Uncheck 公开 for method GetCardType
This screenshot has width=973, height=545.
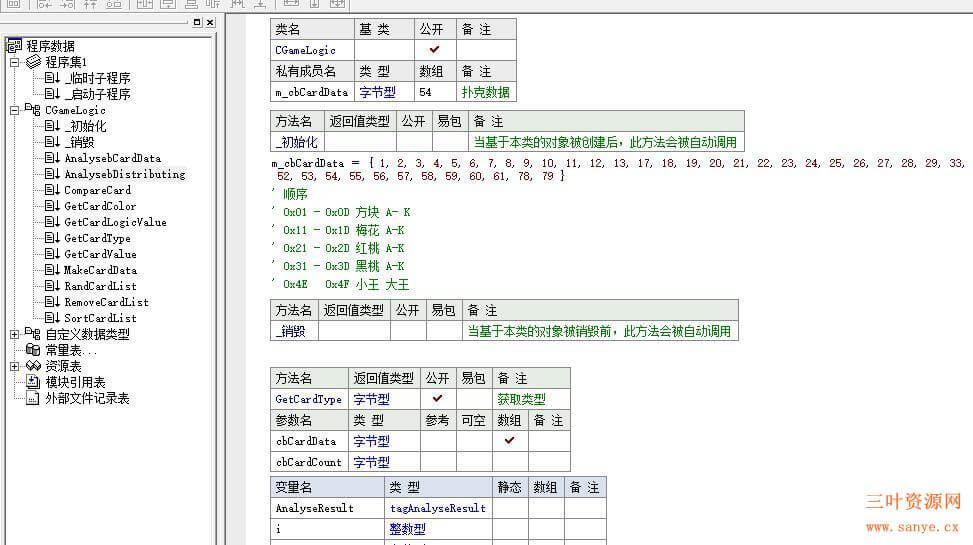click(x=438, y=399)
